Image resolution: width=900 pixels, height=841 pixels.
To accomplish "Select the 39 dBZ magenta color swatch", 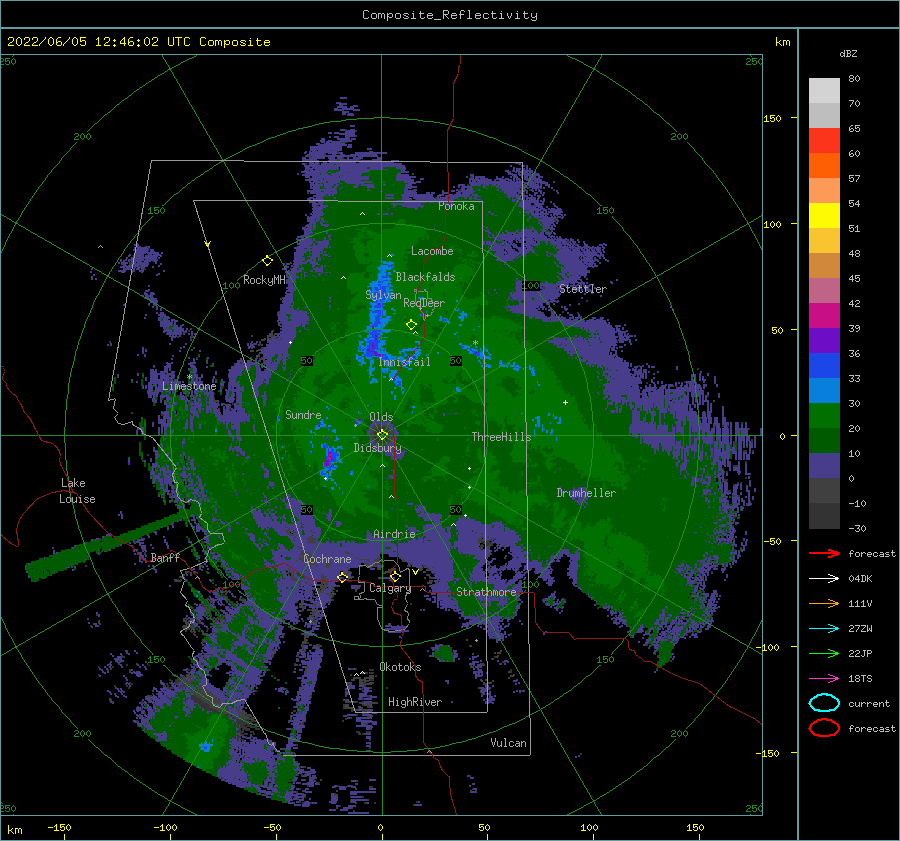I will [824, 315].
